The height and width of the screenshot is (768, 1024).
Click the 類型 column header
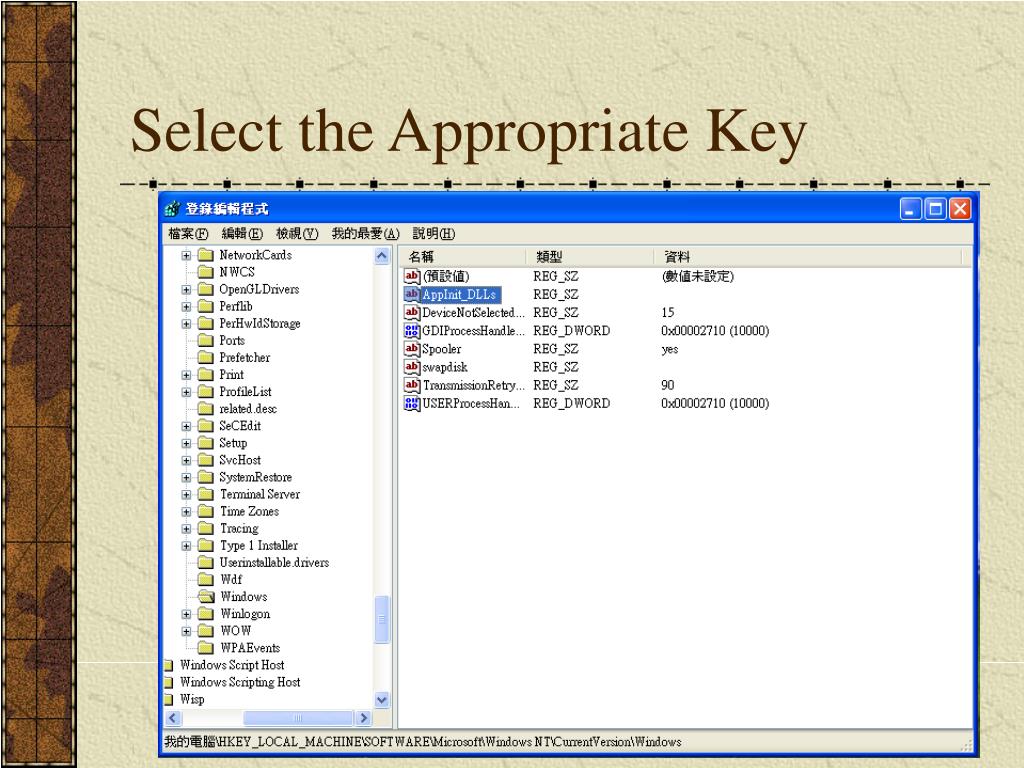coord(589,257)
